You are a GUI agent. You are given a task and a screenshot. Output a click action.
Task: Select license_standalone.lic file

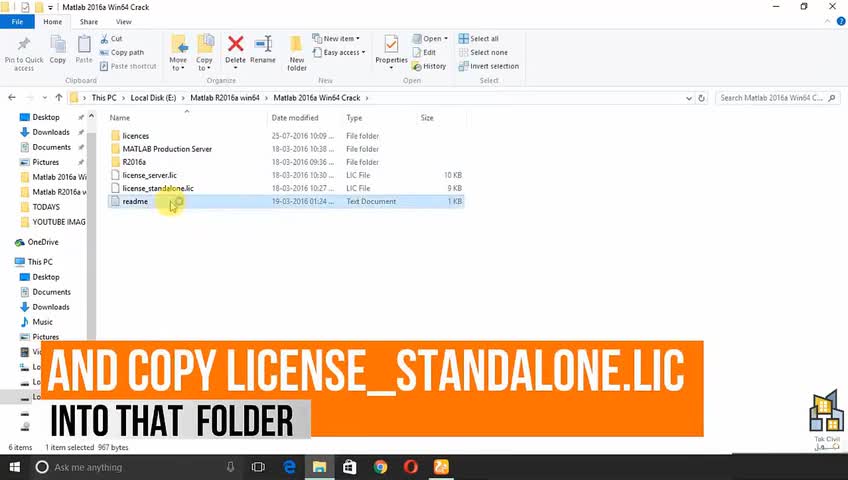click(x=286, y=188)
